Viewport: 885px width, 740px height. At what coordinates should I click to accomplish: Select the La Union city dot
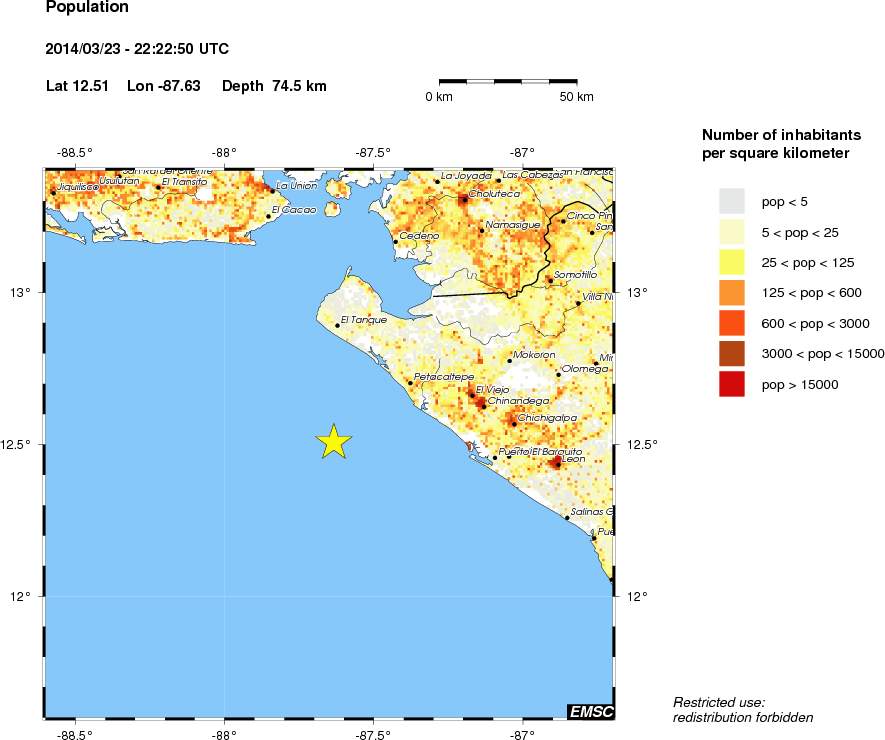tap(273, 190)
